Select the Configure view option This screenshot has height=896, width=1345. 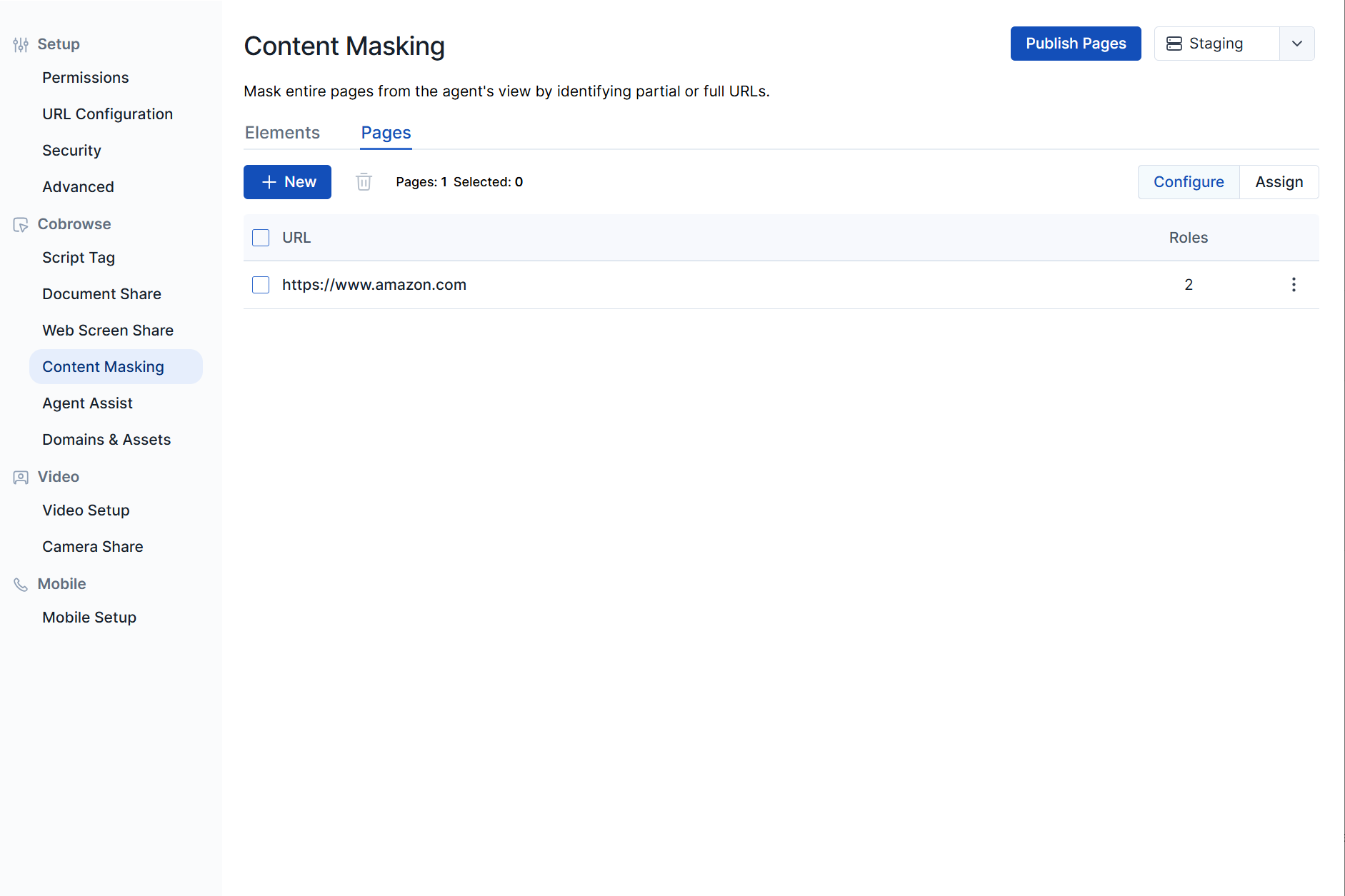pos(1189,182)
